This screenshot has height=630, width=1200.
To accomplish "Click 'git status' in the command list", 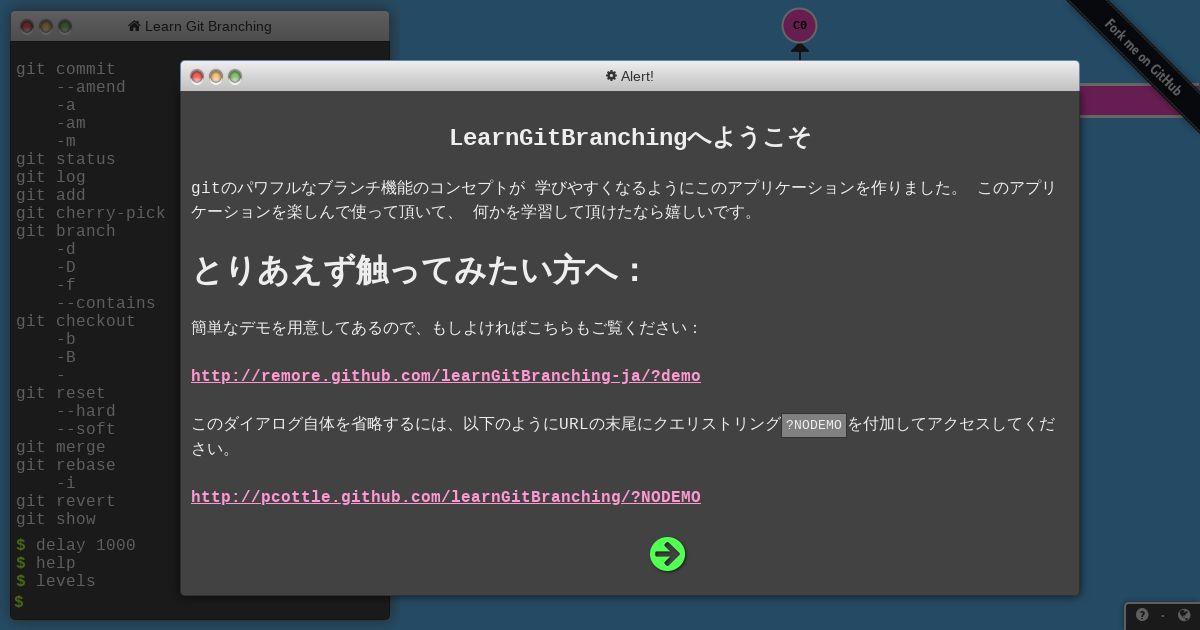I will tap(66, 159).
